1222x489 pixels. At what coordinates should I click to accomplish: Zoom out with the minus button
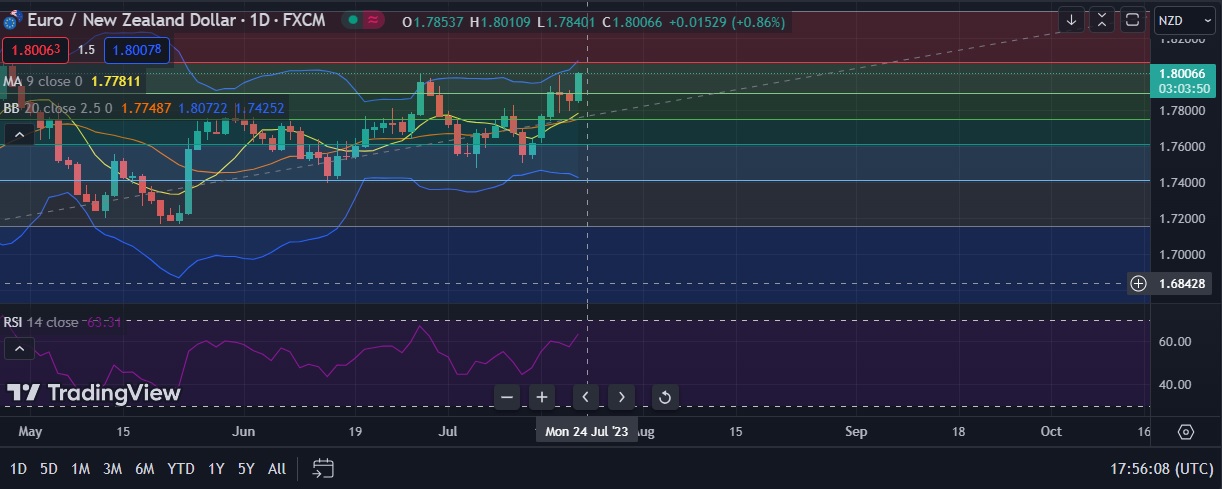(x=507, y=397)
